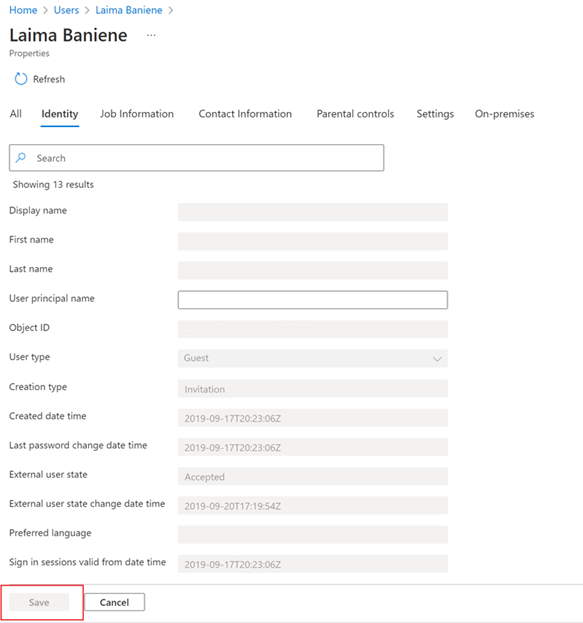Click the search magnifier icon
This screenshot has width=583, height=623.
pyautogui.click(x=21, y=158)
